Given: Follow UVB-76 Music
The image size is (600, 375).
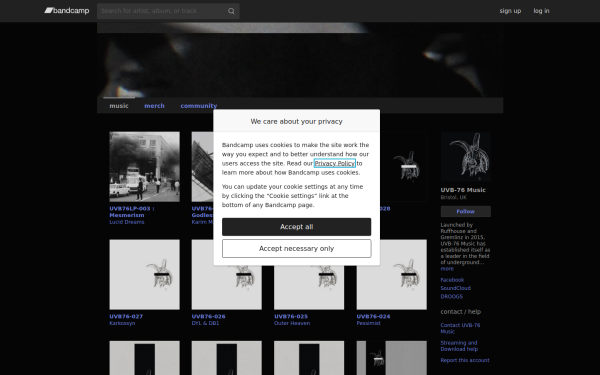Looking at the screenshot, I should (x=466, y=212).
